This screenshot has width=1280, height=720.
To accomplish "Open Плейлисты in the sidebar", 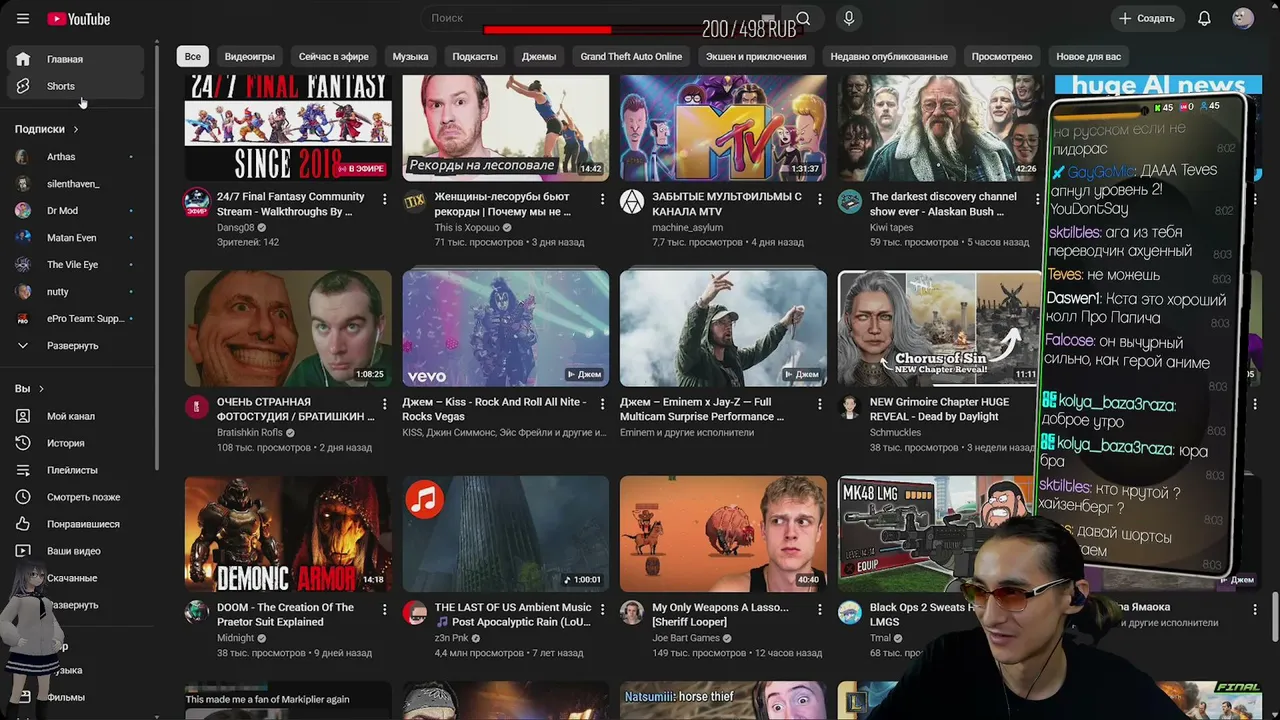I will click(x=75, y=470).
